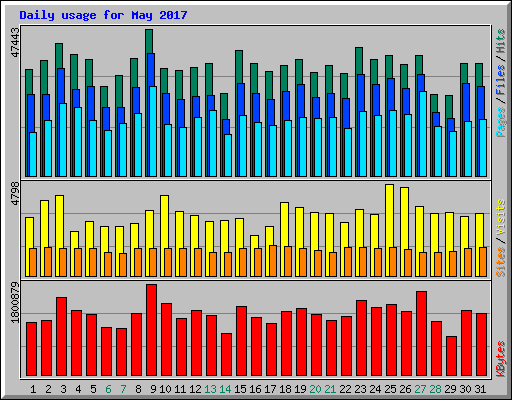Click the blue "Files" legend label

(500, 80)
